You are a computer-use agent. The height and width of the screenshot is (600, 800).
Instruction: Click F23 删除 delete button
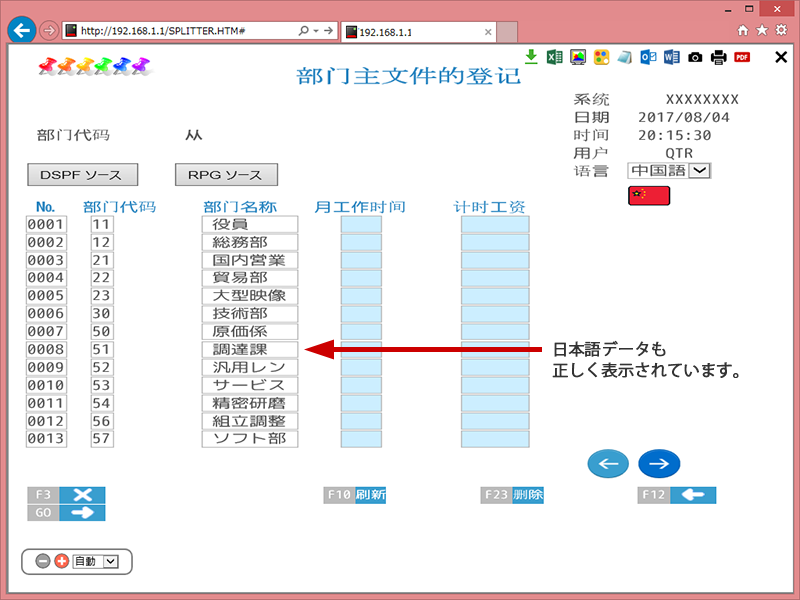coord(512,495)
